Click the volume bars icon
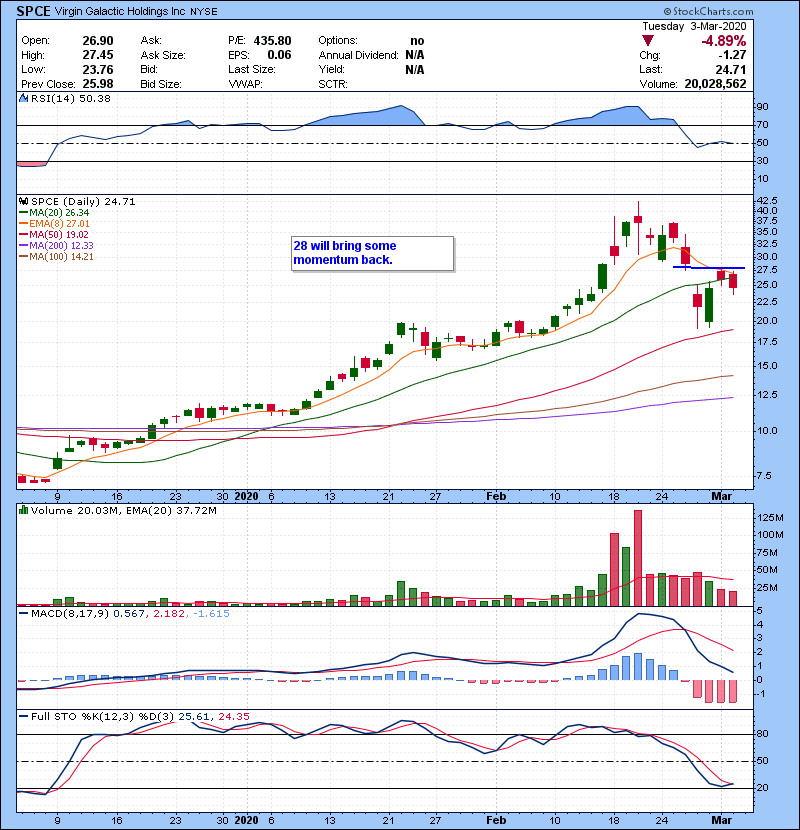The image size is (800, 830). [23, 510]
